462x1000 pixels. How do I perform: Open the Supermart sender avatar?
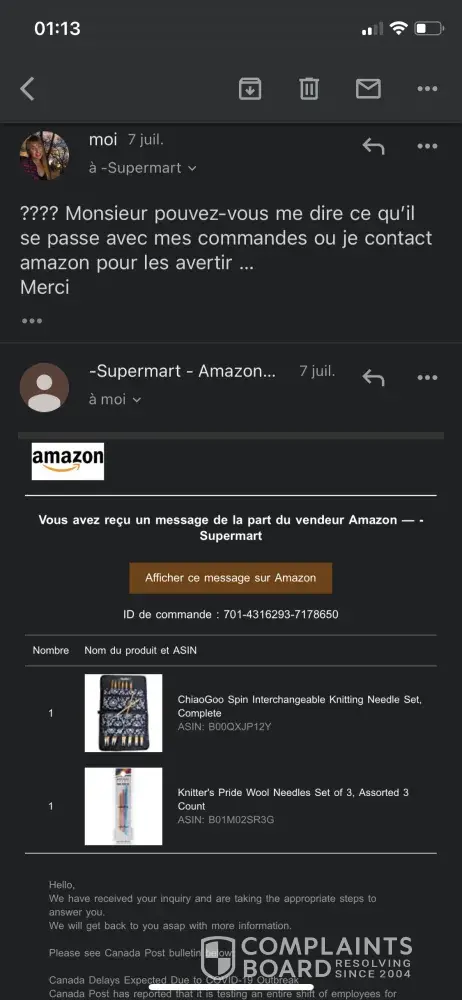[45, 388]
